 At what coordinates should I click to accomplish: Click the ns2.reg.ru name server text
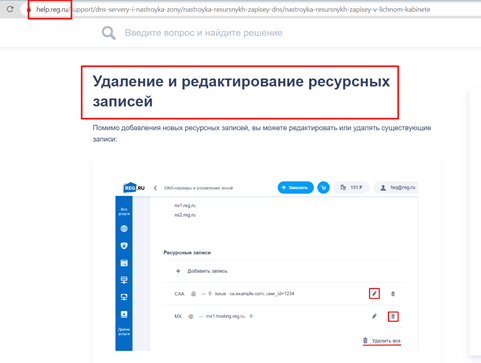tap(185, 215)
